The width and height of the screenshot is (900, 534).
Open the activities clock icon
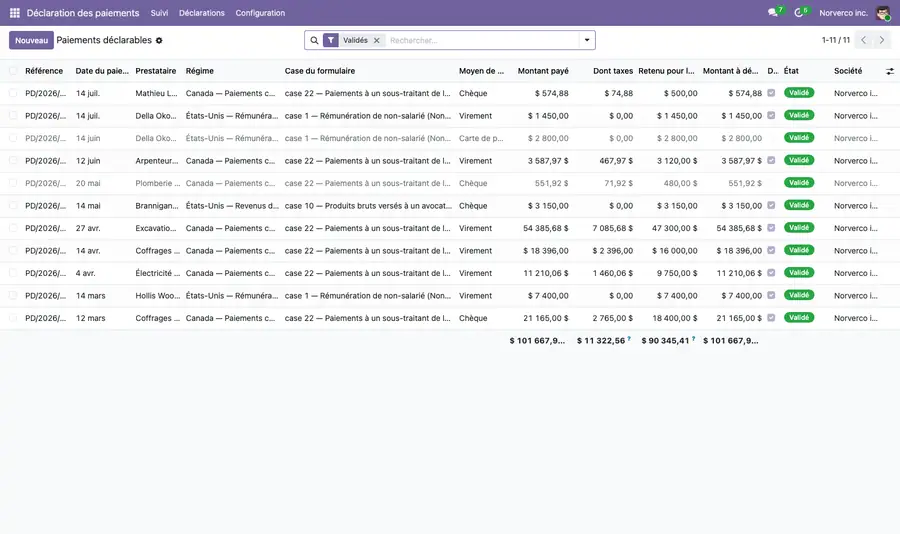798,13
